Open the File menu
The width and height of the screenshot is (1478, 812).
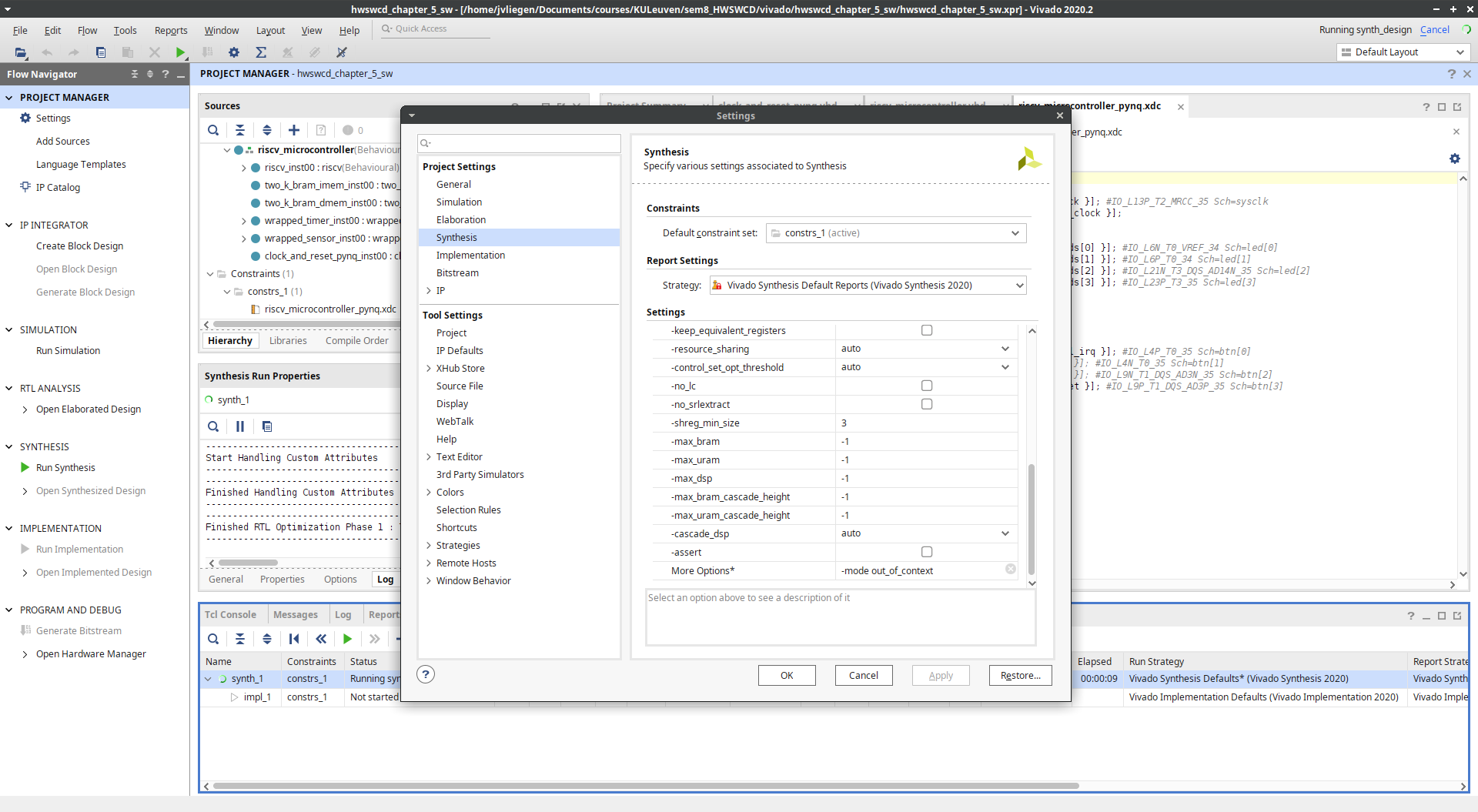[x=20, y=30]
